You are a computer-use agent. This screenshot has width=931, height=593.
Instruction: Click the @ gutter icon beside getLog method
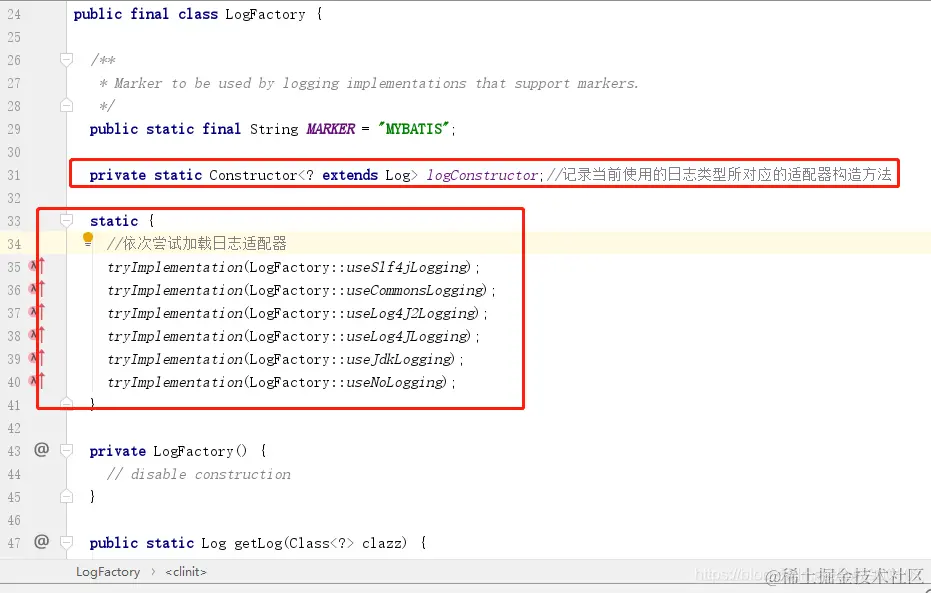click(42, 541)
